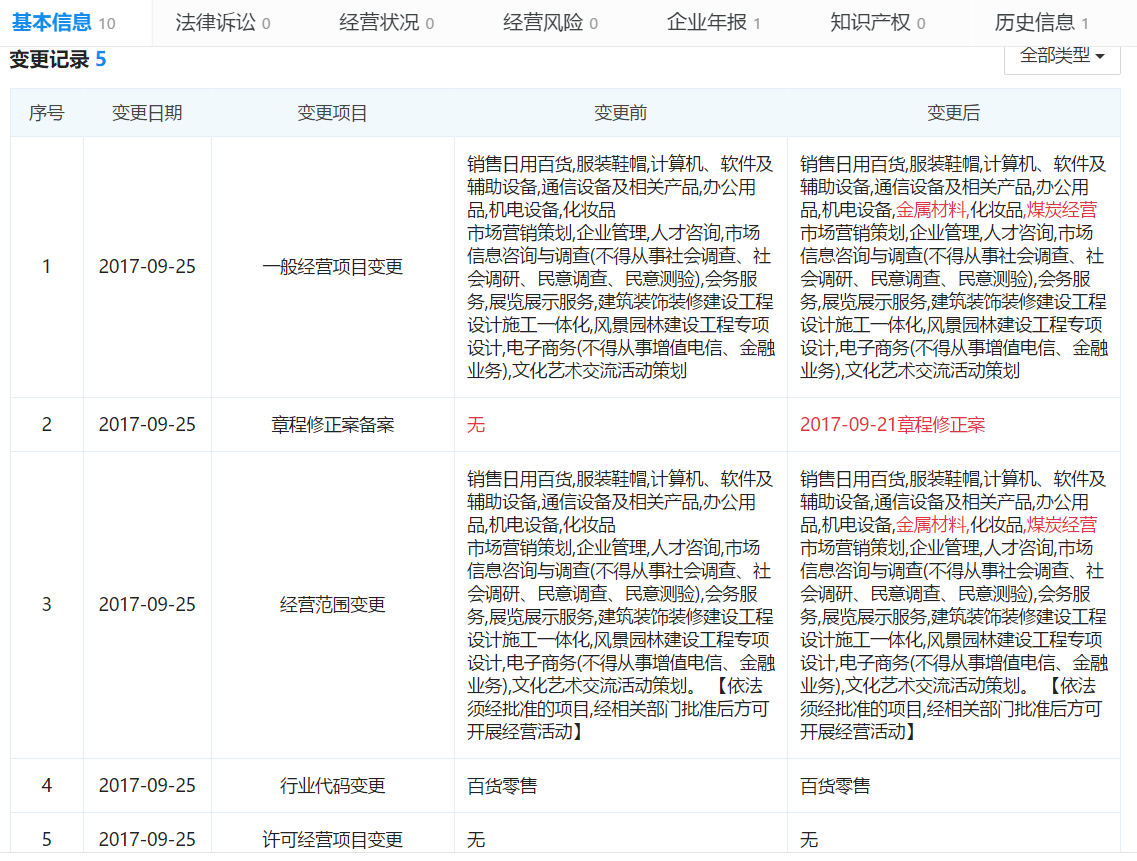Click the 变更记录 section heading
Viewport: 1137px width, 861px height.
click(49, 59)
